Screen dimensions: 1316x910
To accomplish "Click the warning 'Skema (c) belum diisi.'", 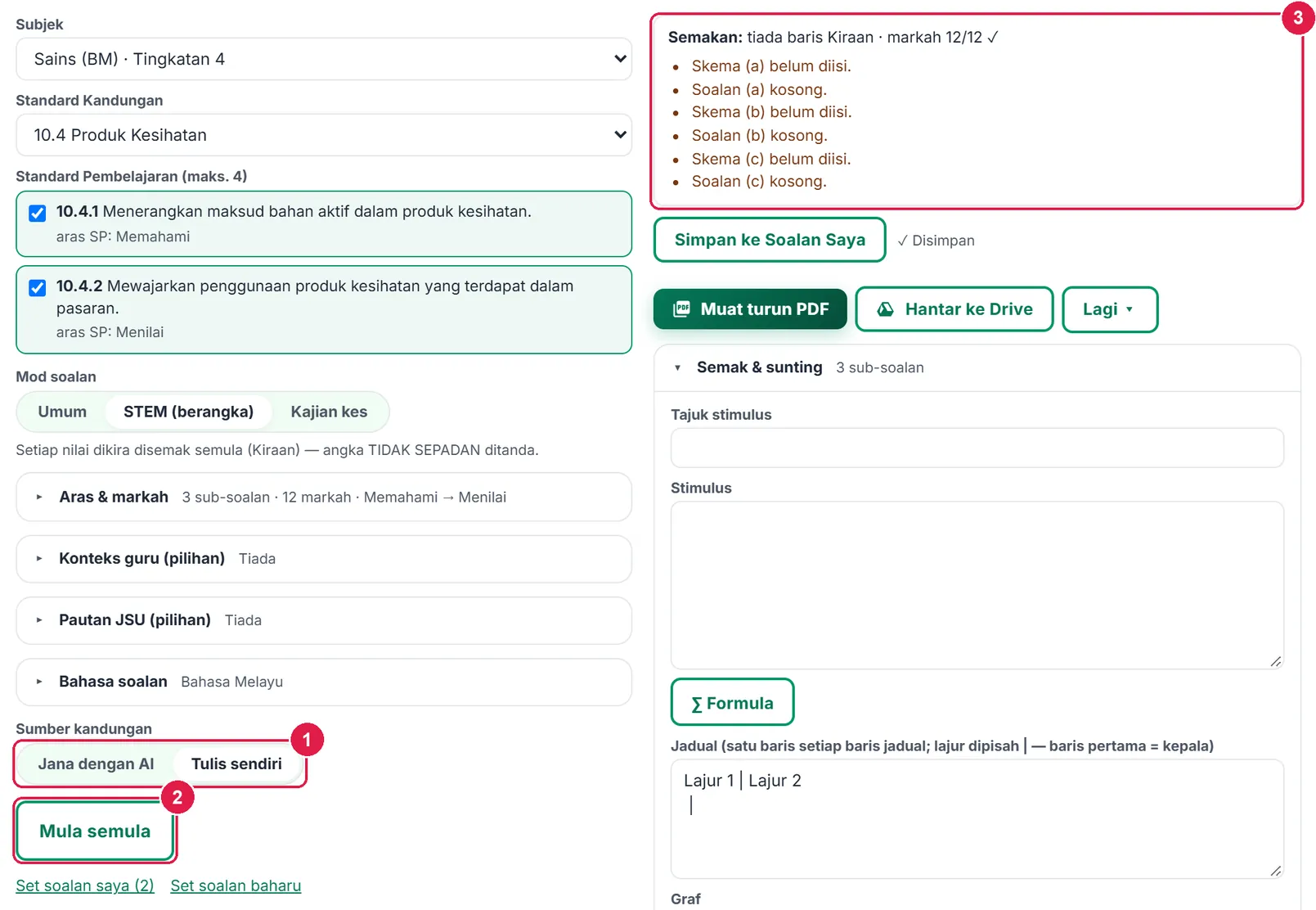I will (x=771, y=159).
